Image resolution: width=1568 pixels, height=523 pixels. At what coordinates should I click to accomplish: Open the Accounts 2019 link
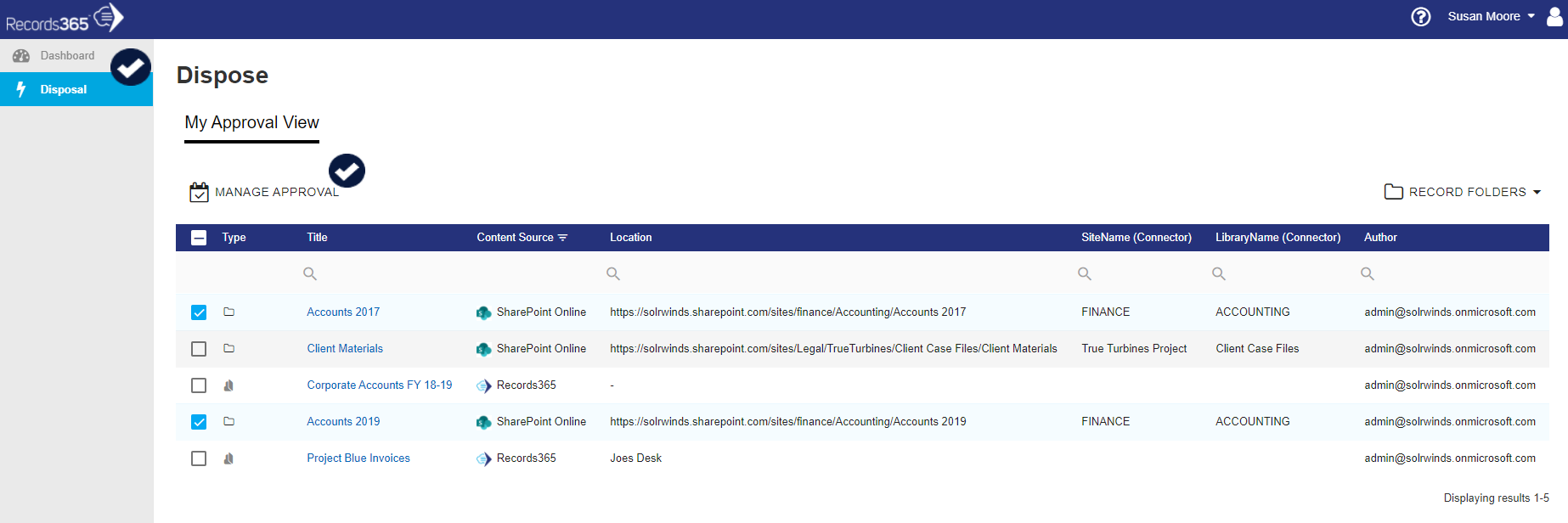pos(343,421)
